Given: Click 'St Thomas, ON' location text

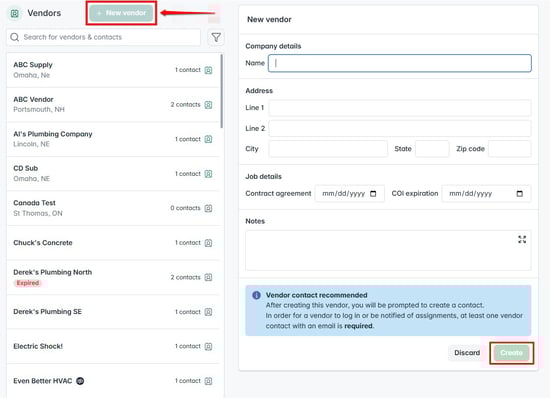Looking at the screenshot, I should (x=38, y=214).
